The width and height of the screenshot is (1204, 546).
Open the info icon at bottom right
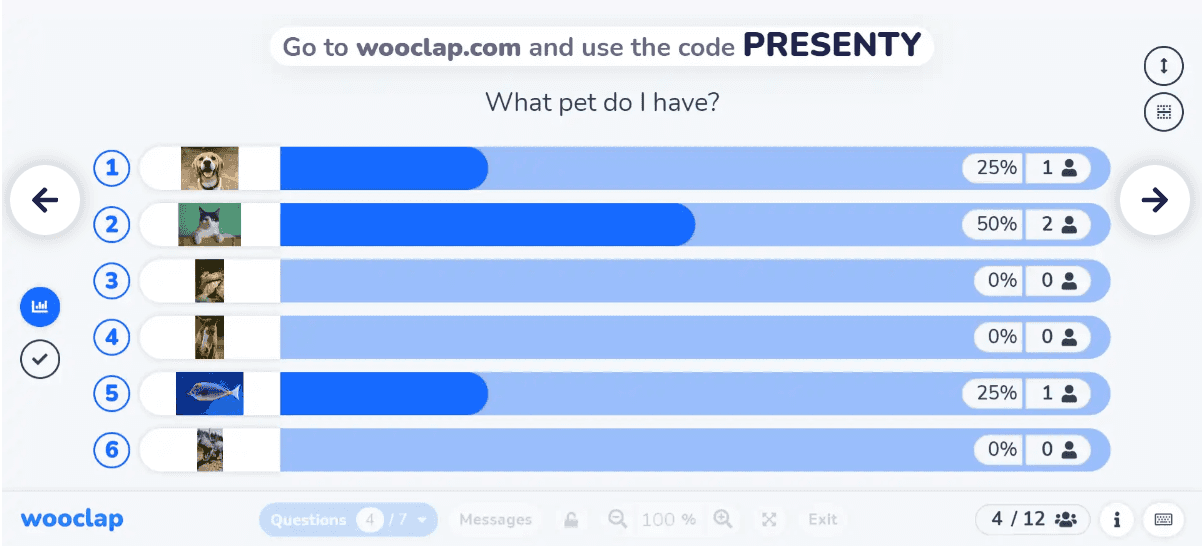[1116, 519]
